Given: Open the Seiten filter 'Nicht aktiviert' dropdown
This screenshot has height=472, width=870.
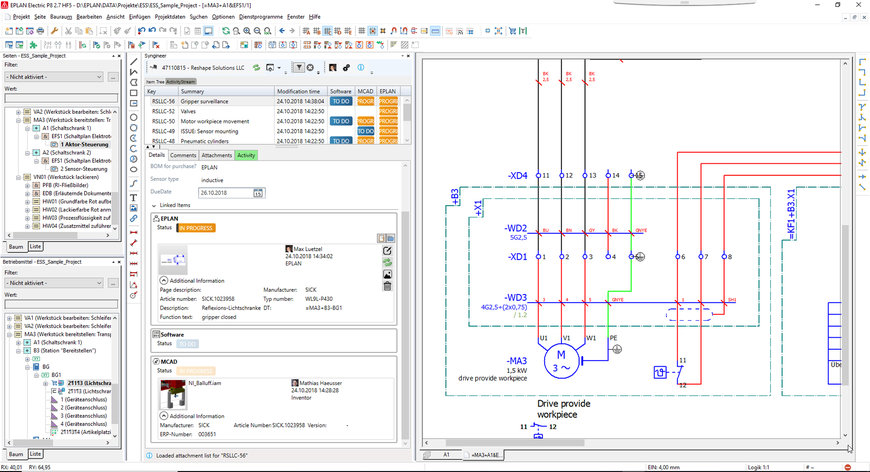Looking at the screenshot, I should [x=54, y=77].
